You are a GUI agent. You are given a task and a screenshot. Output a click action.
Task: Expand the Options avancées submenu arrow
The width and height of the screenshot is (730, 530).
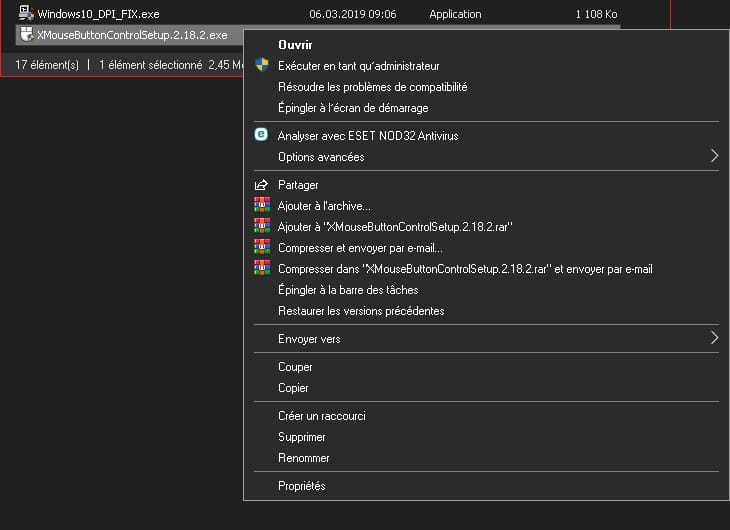(714, 156)
